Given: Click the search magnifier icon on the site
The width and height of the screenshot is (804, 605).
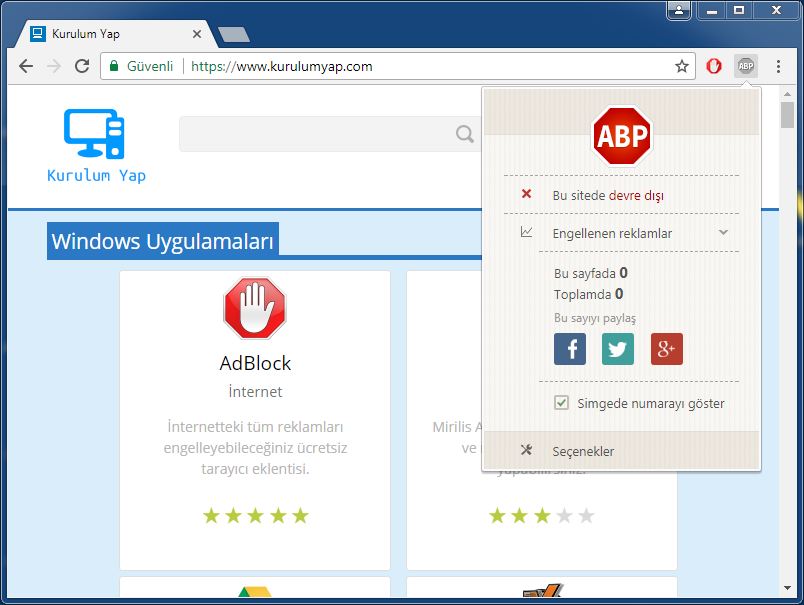Looking at the screenshot, I should [465, 134].
